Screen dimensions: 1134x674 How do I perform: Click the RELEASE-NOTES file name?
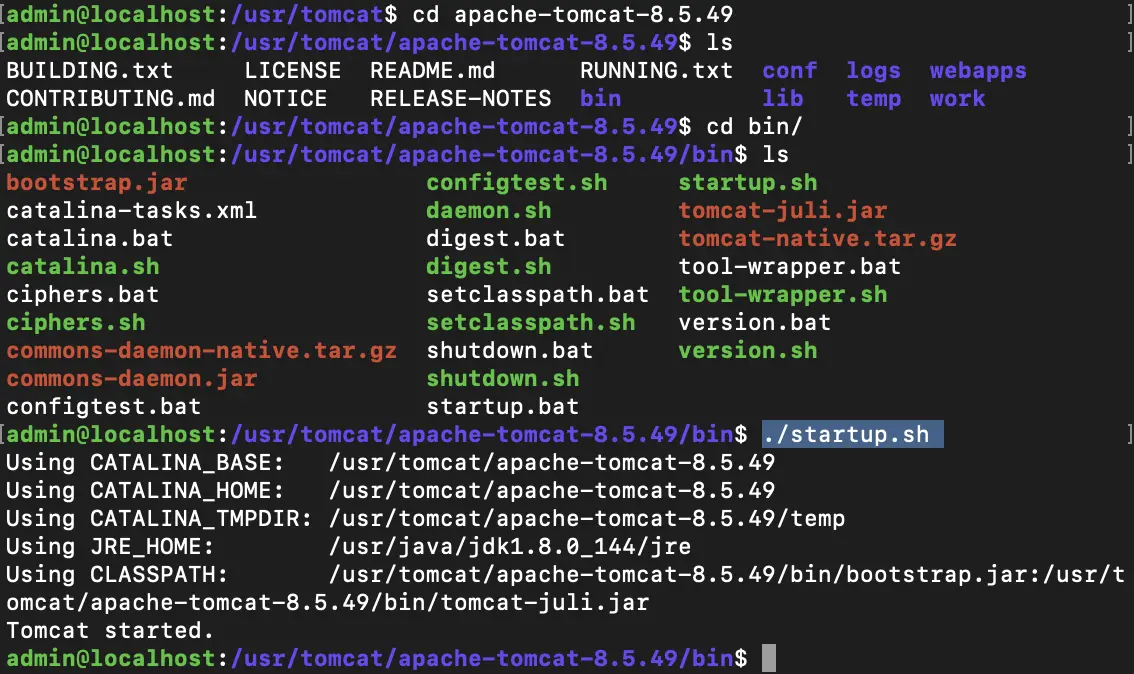pyautogui.click(x=461, y=98)
